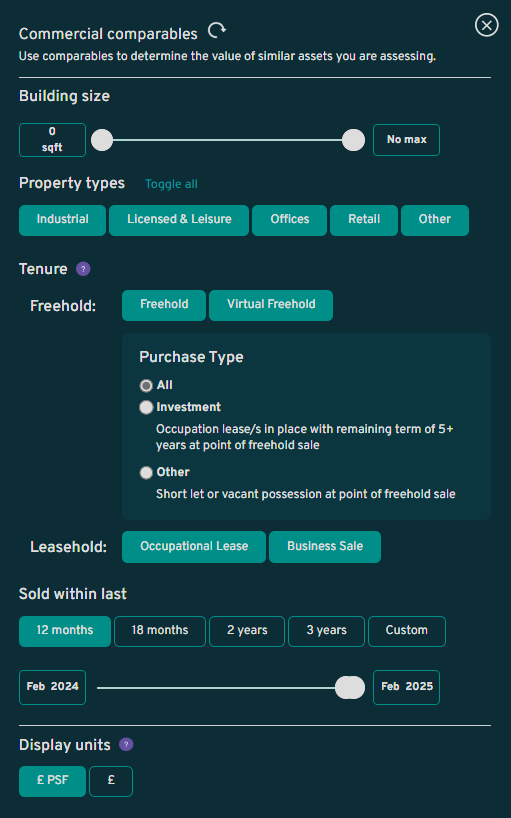Close the Commercial comparables panel

(x=486, y=25)
